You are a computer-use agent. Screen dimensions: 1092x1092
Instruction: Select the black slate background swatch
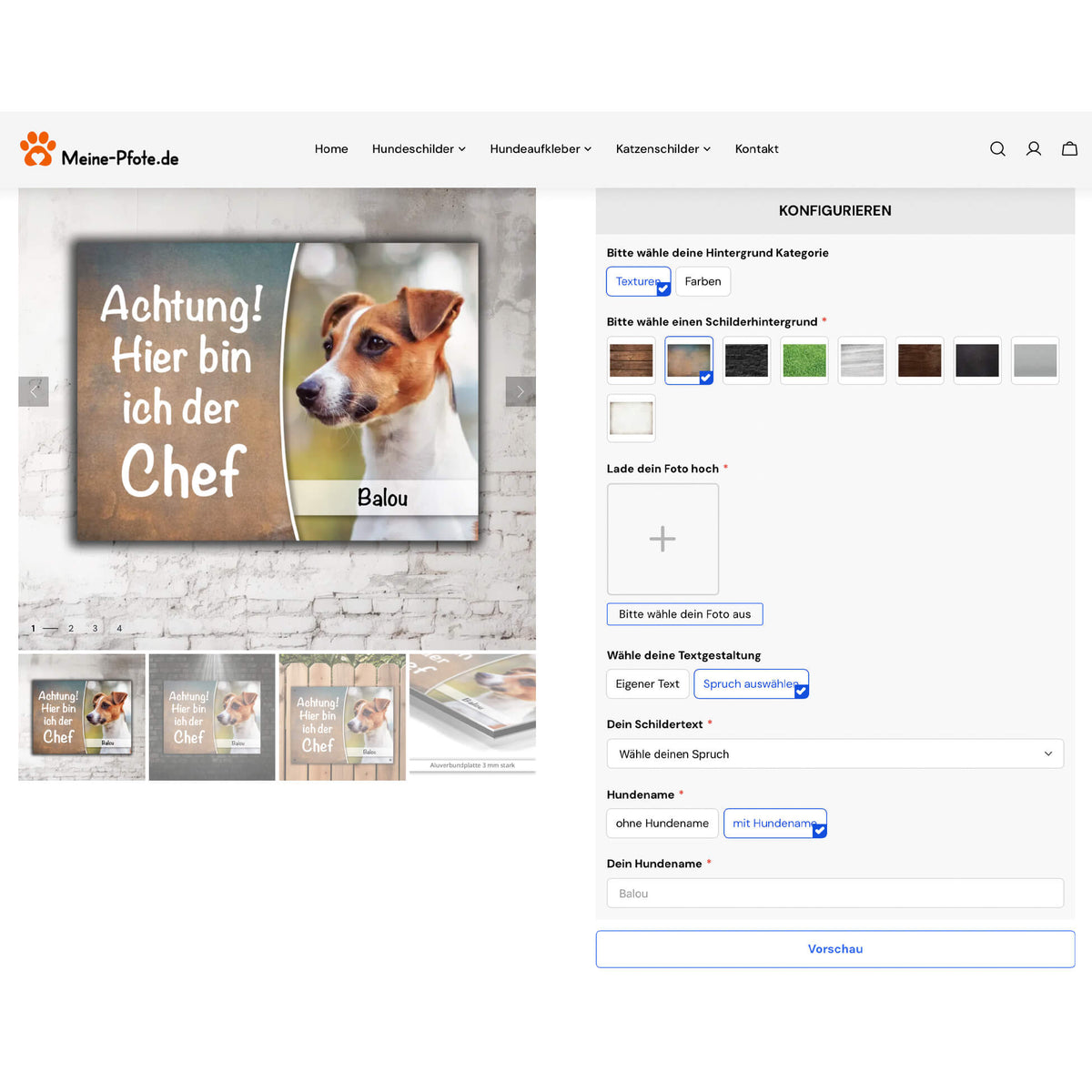[977, 360]
